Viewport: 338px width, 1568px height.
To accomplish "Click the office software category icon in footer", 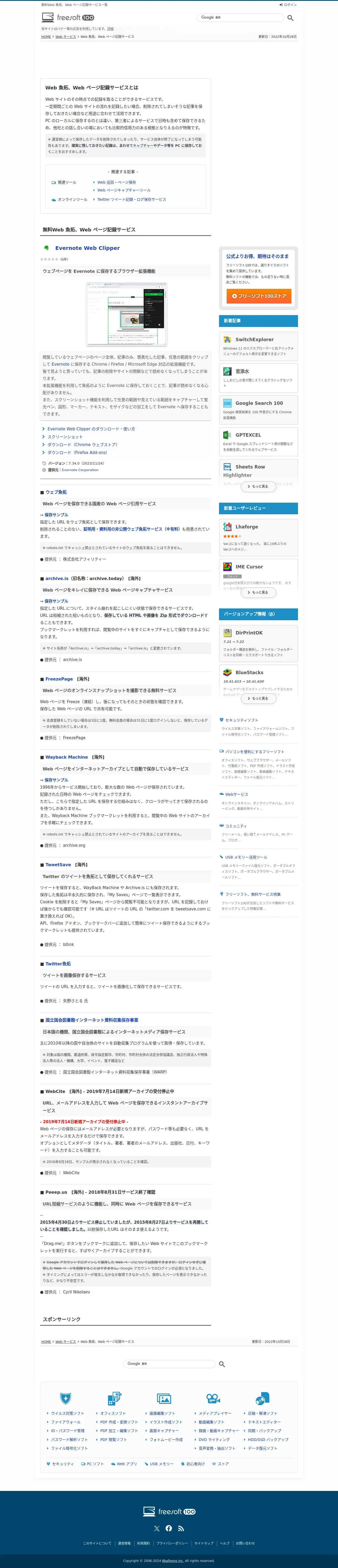I will 115,1399.
